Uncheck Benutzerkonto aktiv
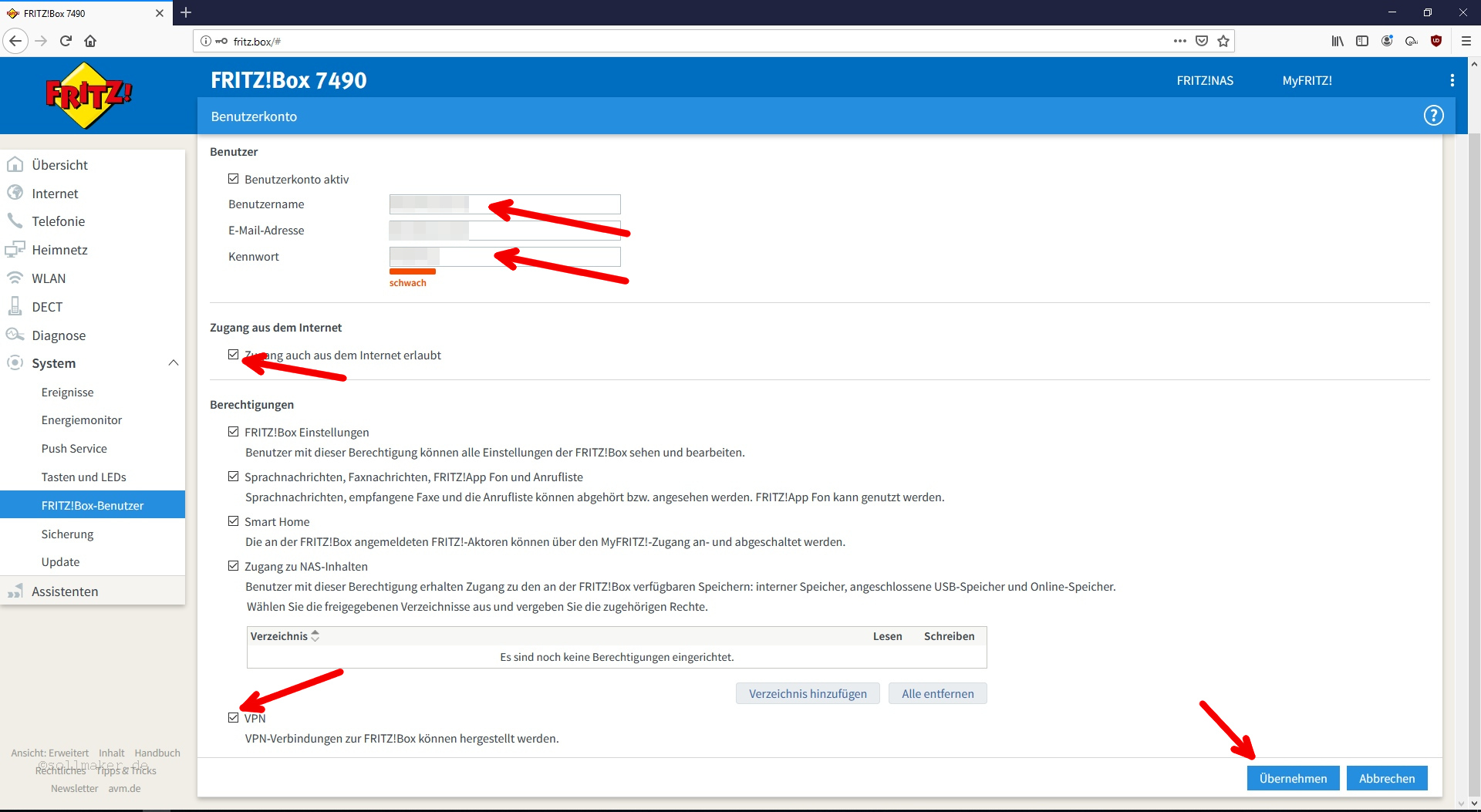Screen dimensions: 1481x812 point(233,178)
